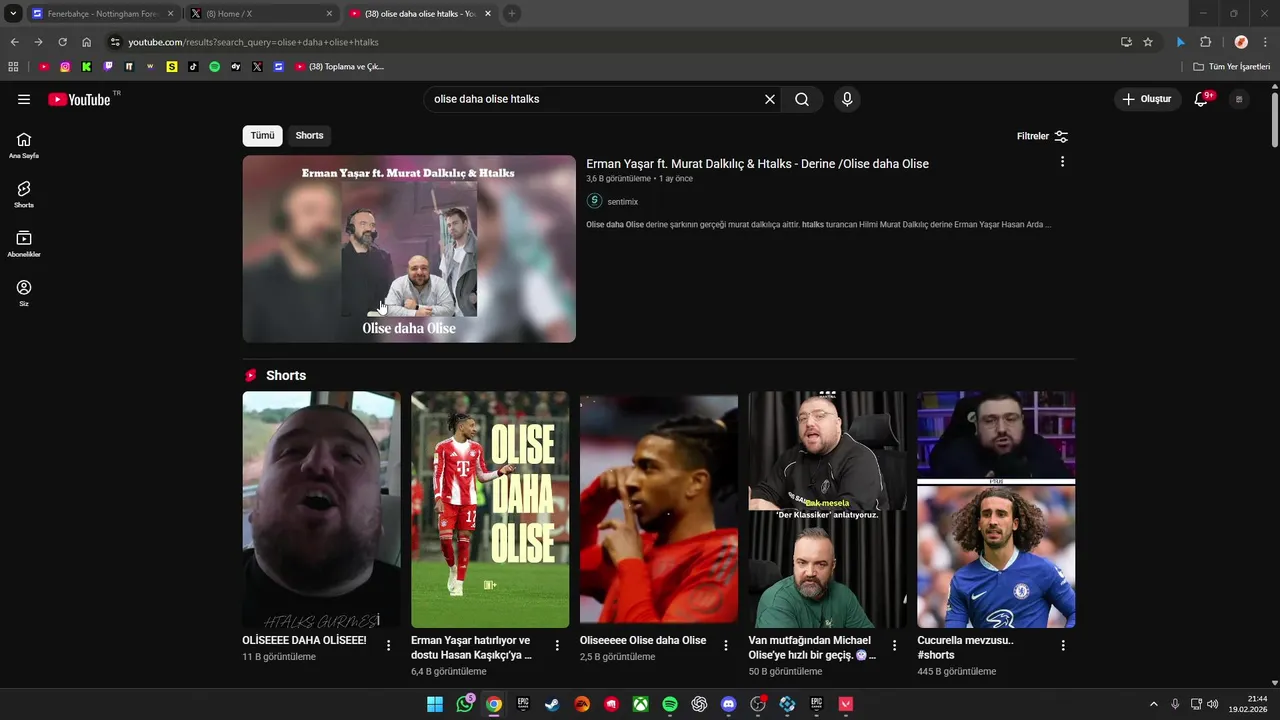Image resolution: width=1280 pixels, height=720 pixels.
Task: Open the Oliseeeee Olise daha Olise short thumbnail
Action: pyautogui.click(x=659, y=509)
